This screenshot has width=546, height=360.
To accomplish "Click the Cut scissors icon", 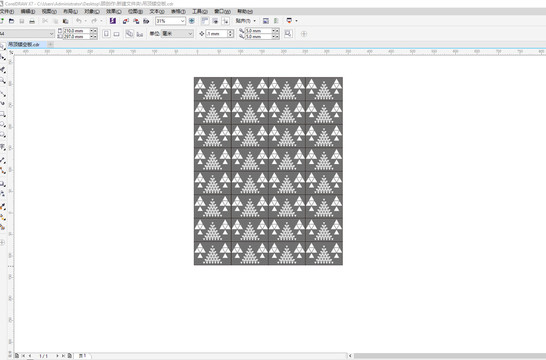I will point(45,21).
